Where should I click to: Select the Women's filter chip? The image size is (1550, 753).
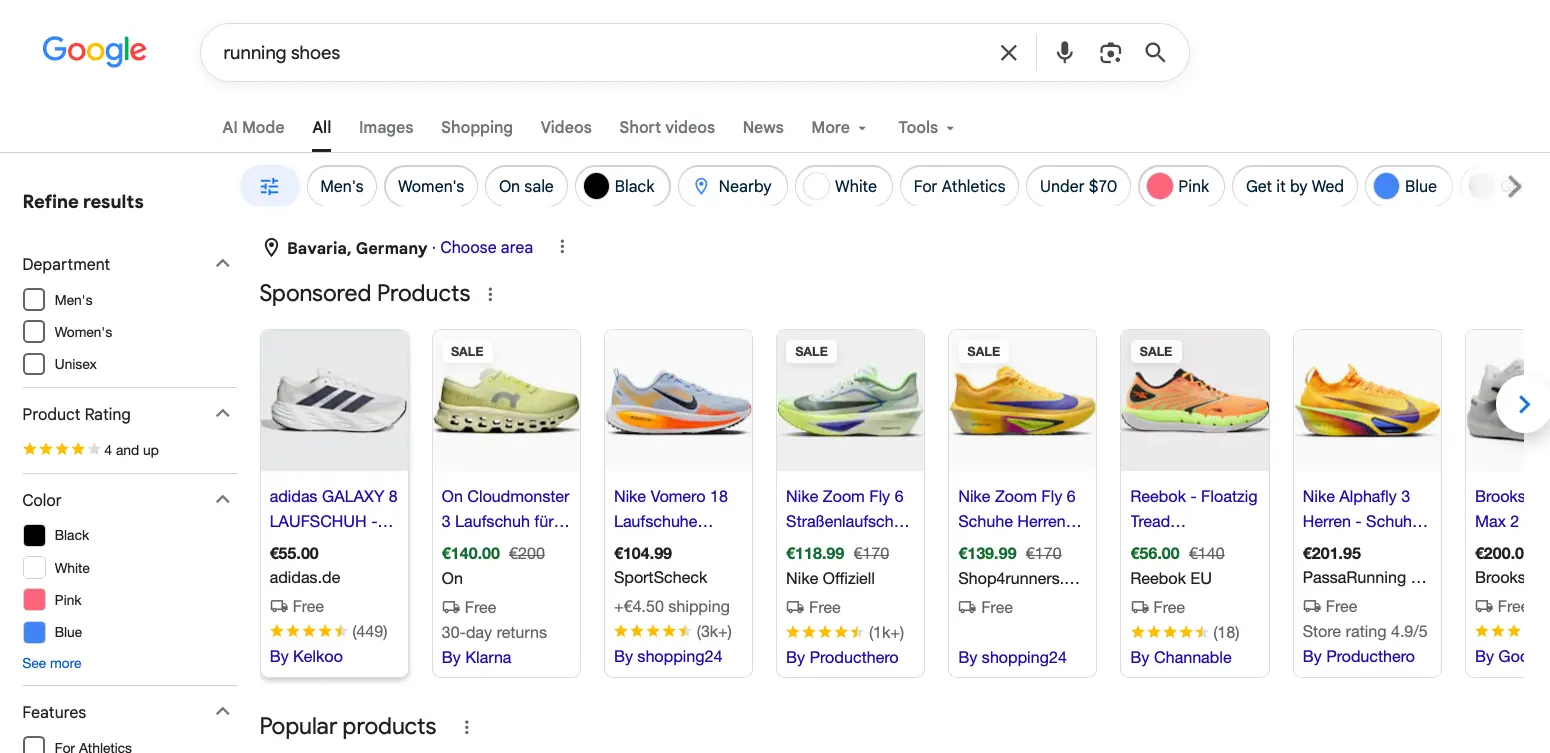click(x=431, y=186)
